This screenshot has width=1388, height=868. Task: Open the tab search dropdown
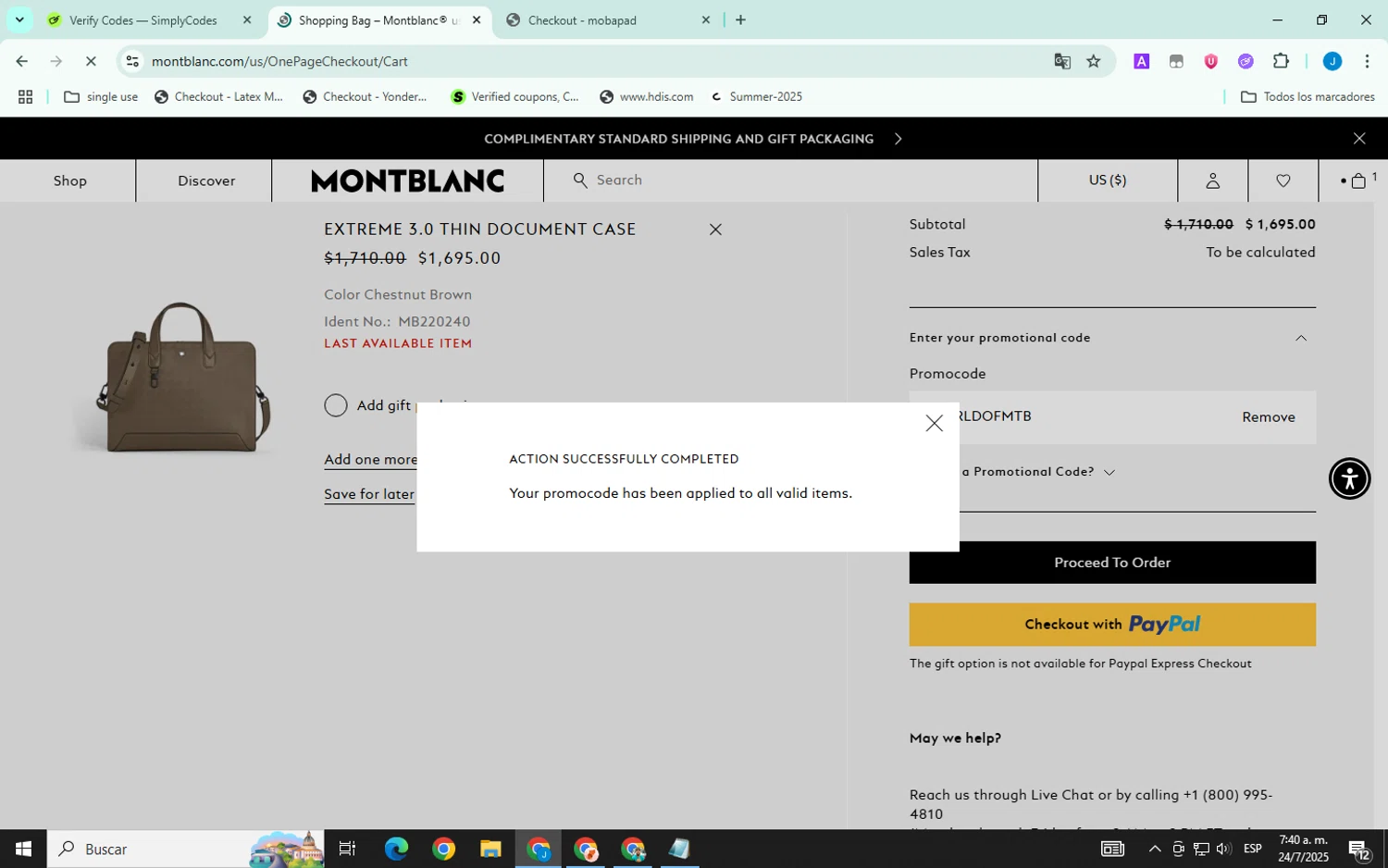(x=19, y=19)
